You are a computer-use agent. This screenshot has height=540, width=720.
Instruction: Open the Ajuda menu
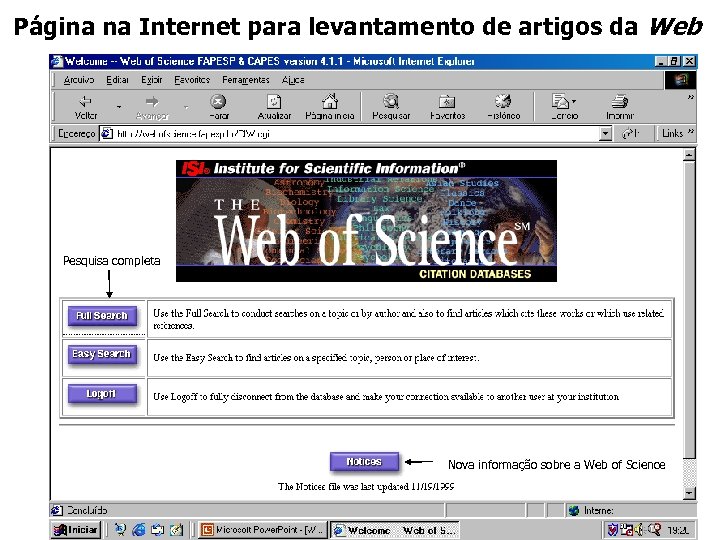pyautogui.click(x=293, y=80)
